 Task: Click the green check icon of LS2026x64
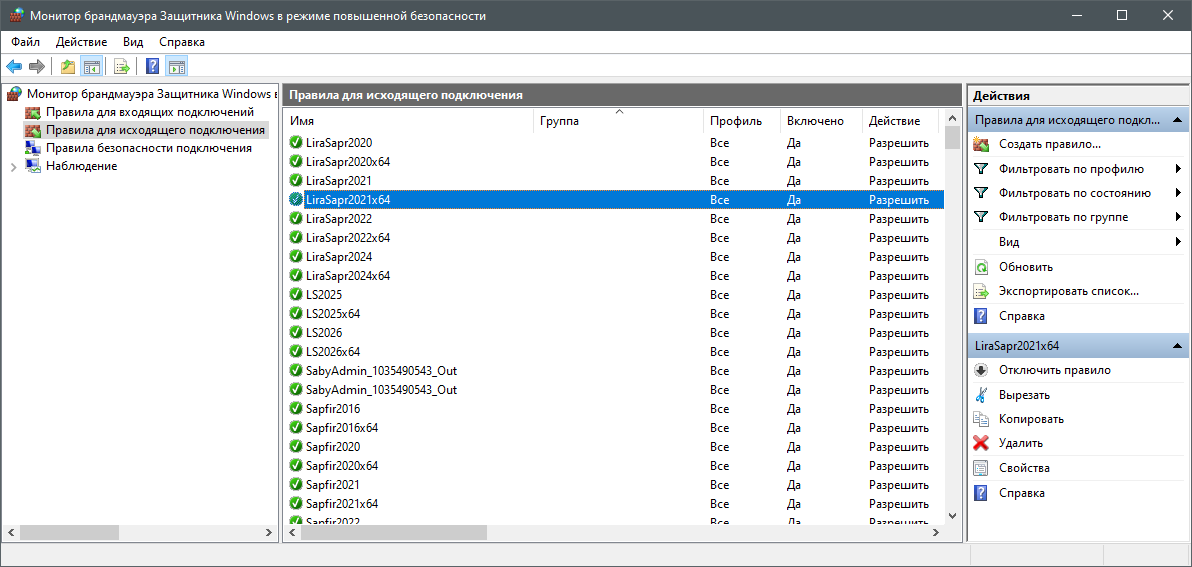(x=296, y=351)
